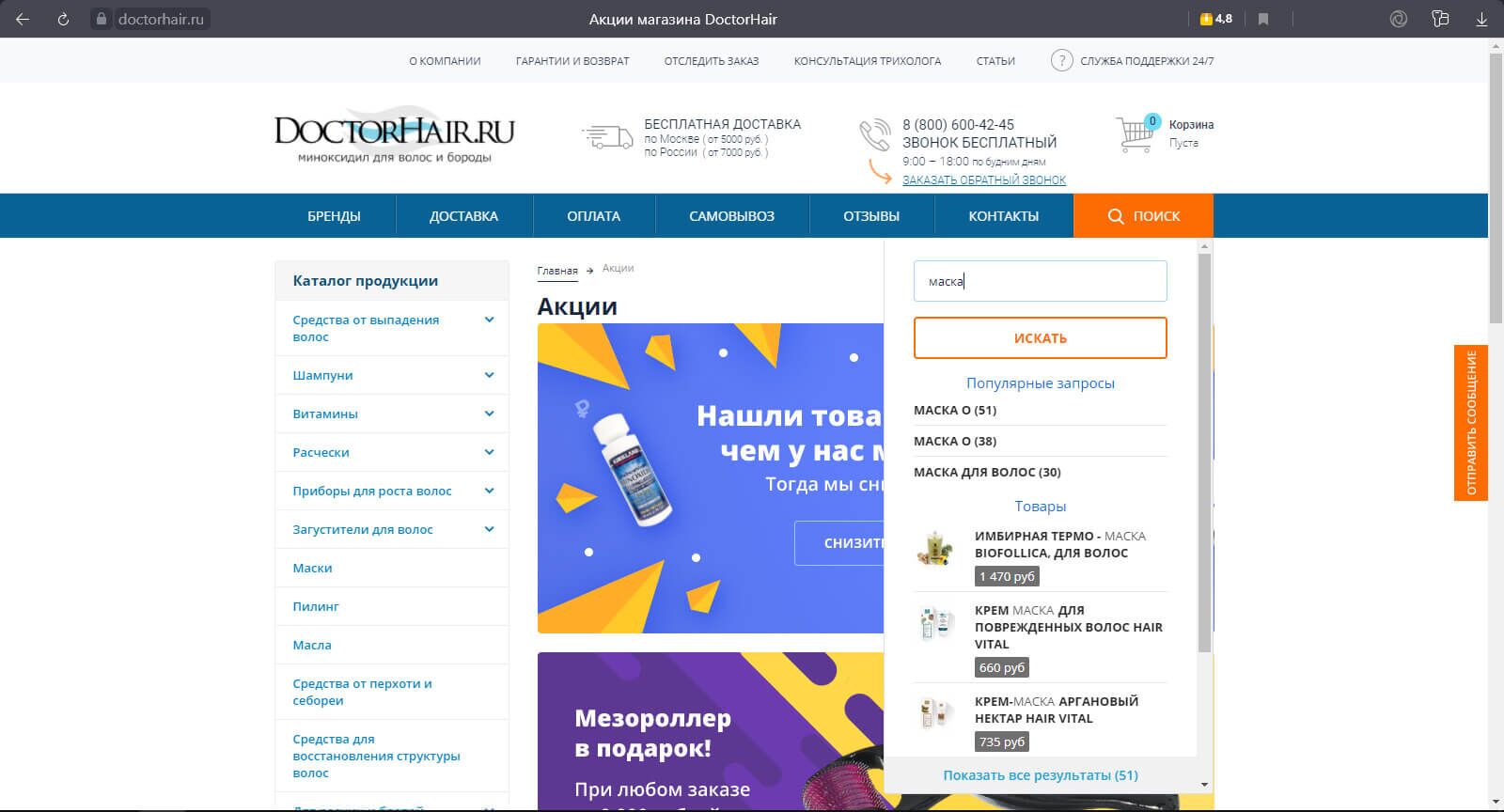Click the support question mark icon
Image resolution: width=1504 pixels, height=812 pixels.
tap(1061, 61)
